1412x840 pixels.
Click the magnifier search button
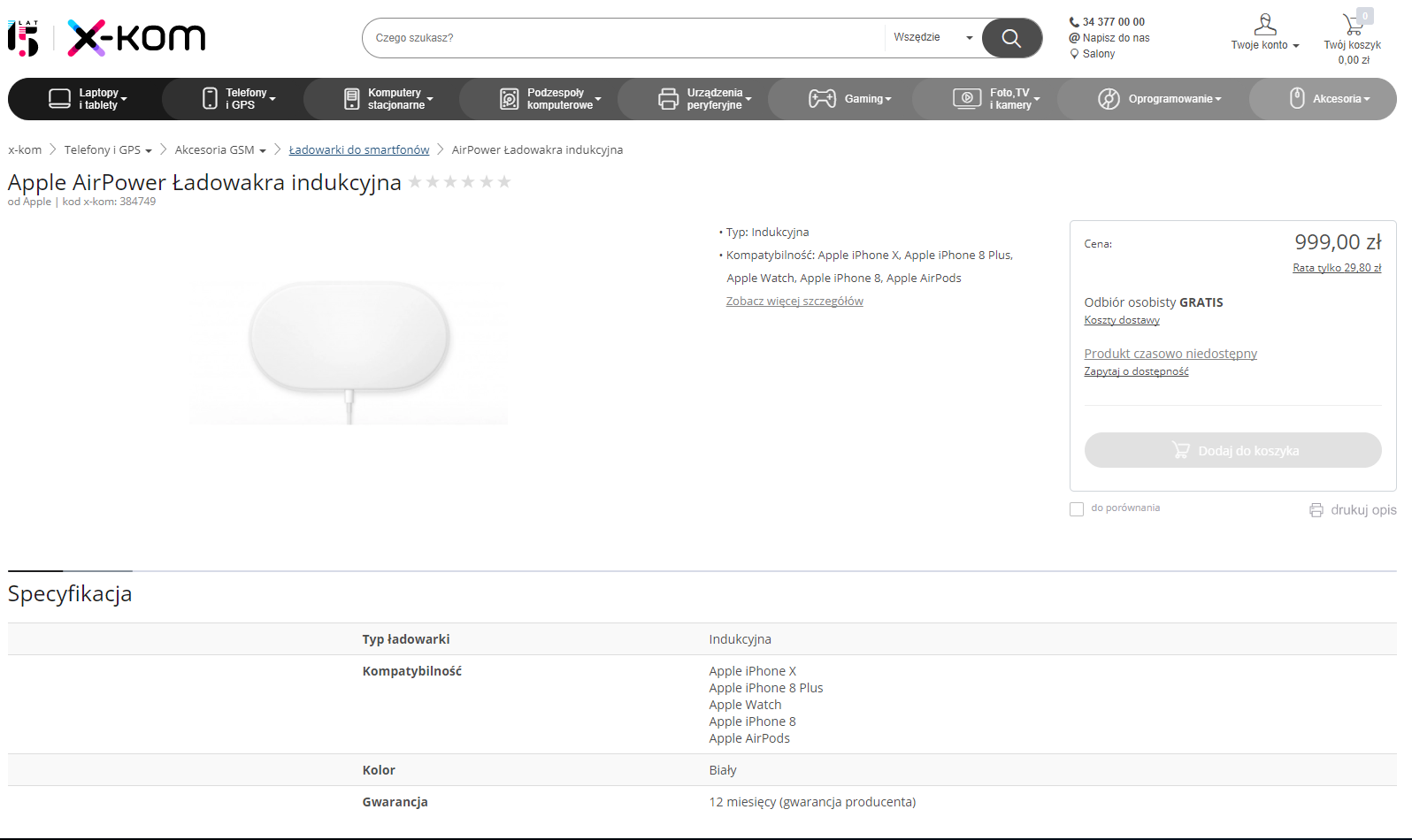pos(1011,38)
